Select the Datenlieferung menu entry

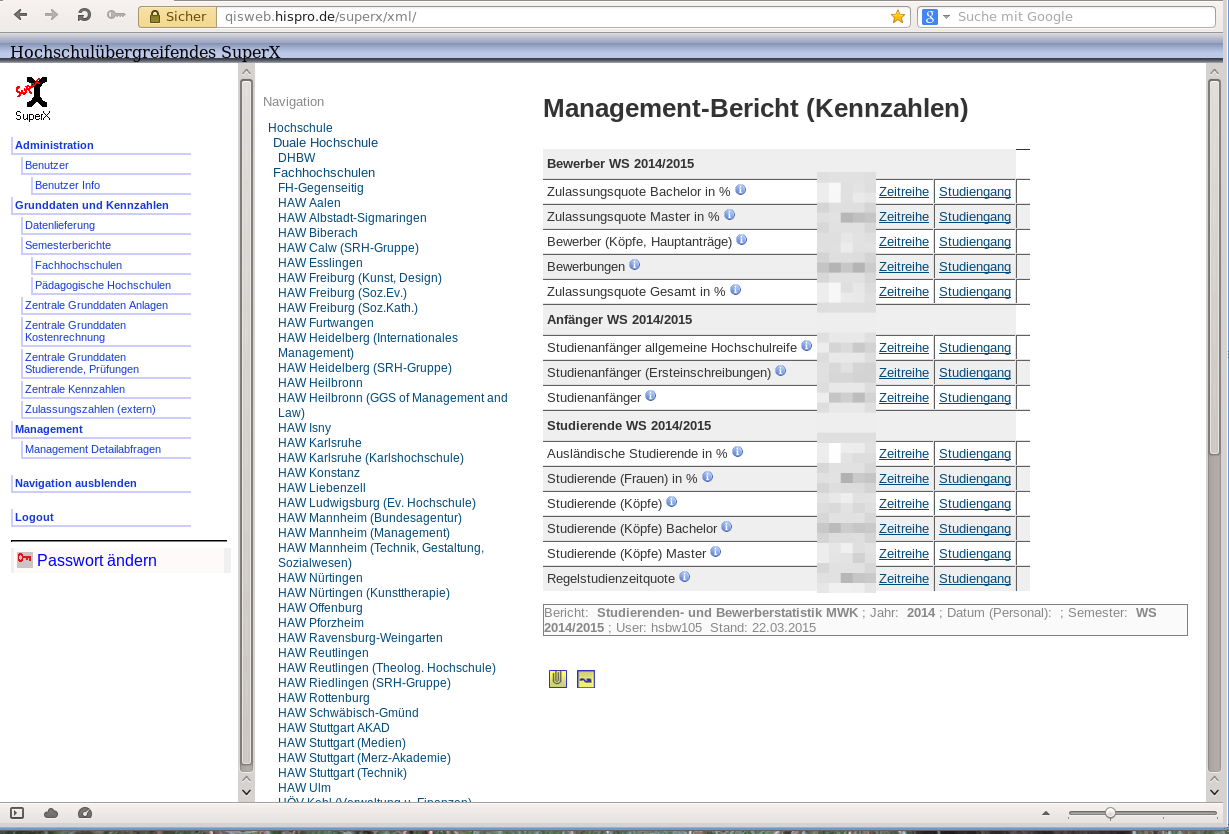click(60, 225)
